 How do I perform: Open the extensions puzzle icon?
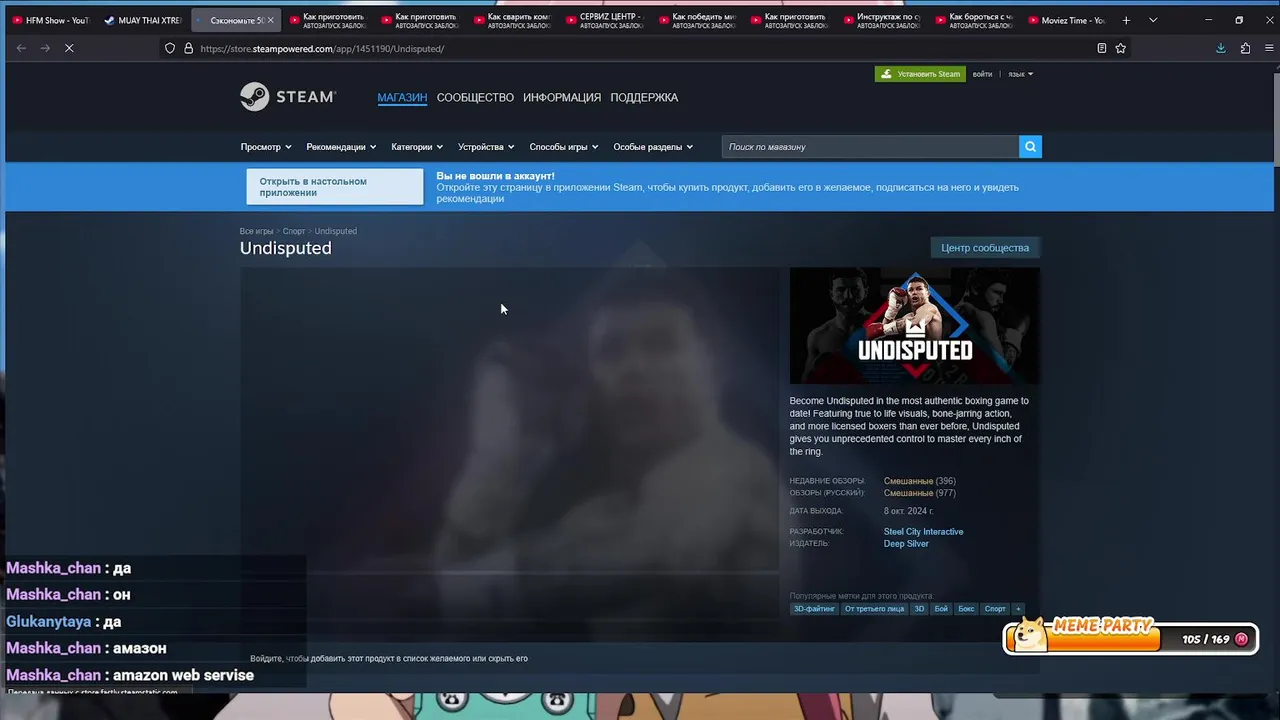pyautogui.click(x=1245, y=48)
